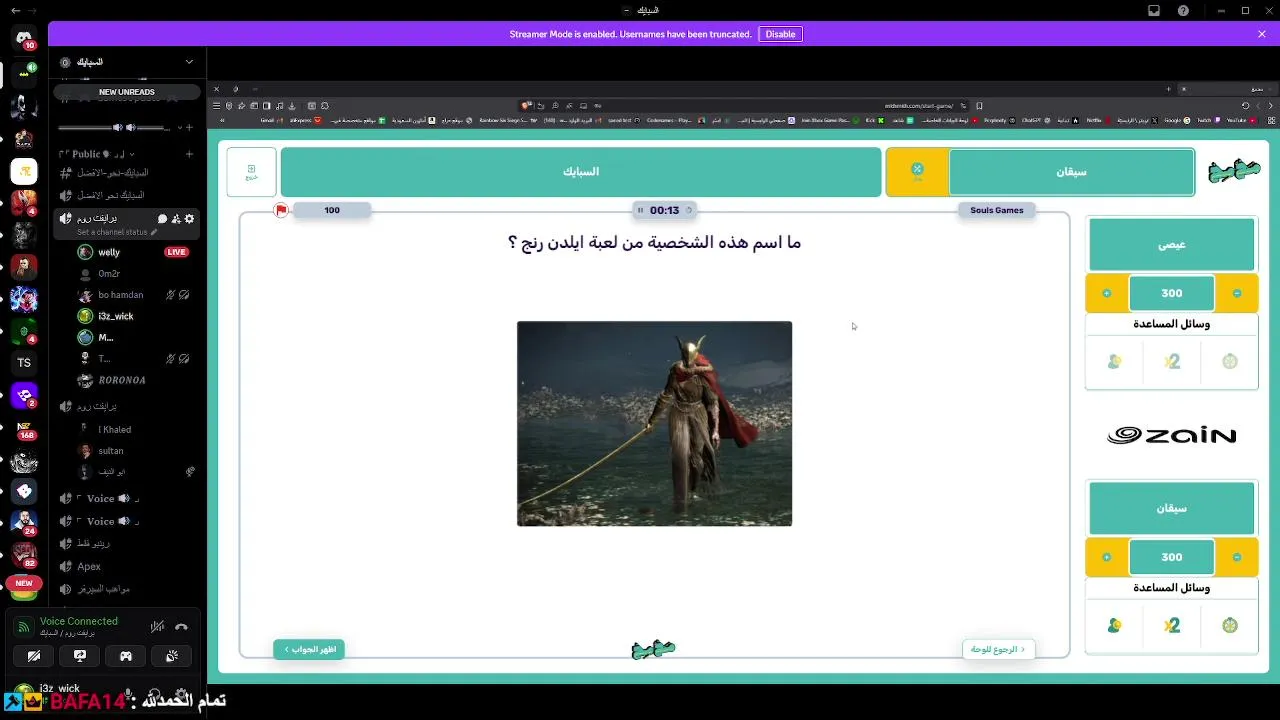Select user RORONOA in the voice channel
This screenshot has height=720, width=1280.
pyautogui.click(x=121, y=380)
